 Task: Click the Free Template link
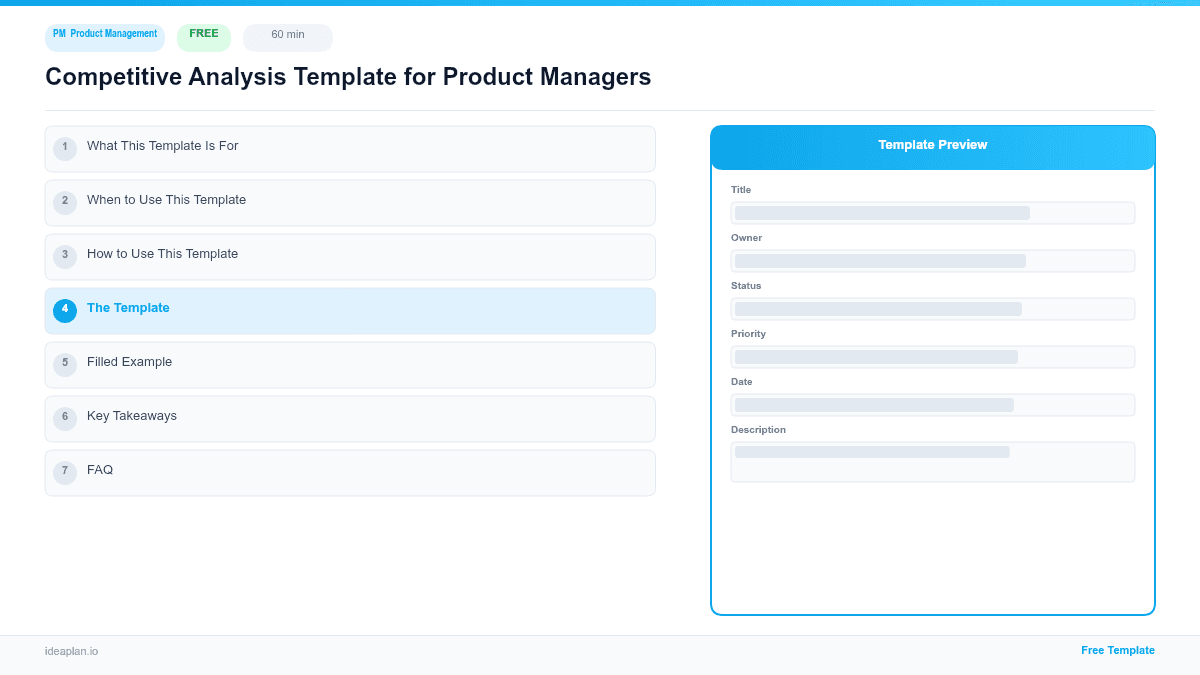[x=1118, y=650]
